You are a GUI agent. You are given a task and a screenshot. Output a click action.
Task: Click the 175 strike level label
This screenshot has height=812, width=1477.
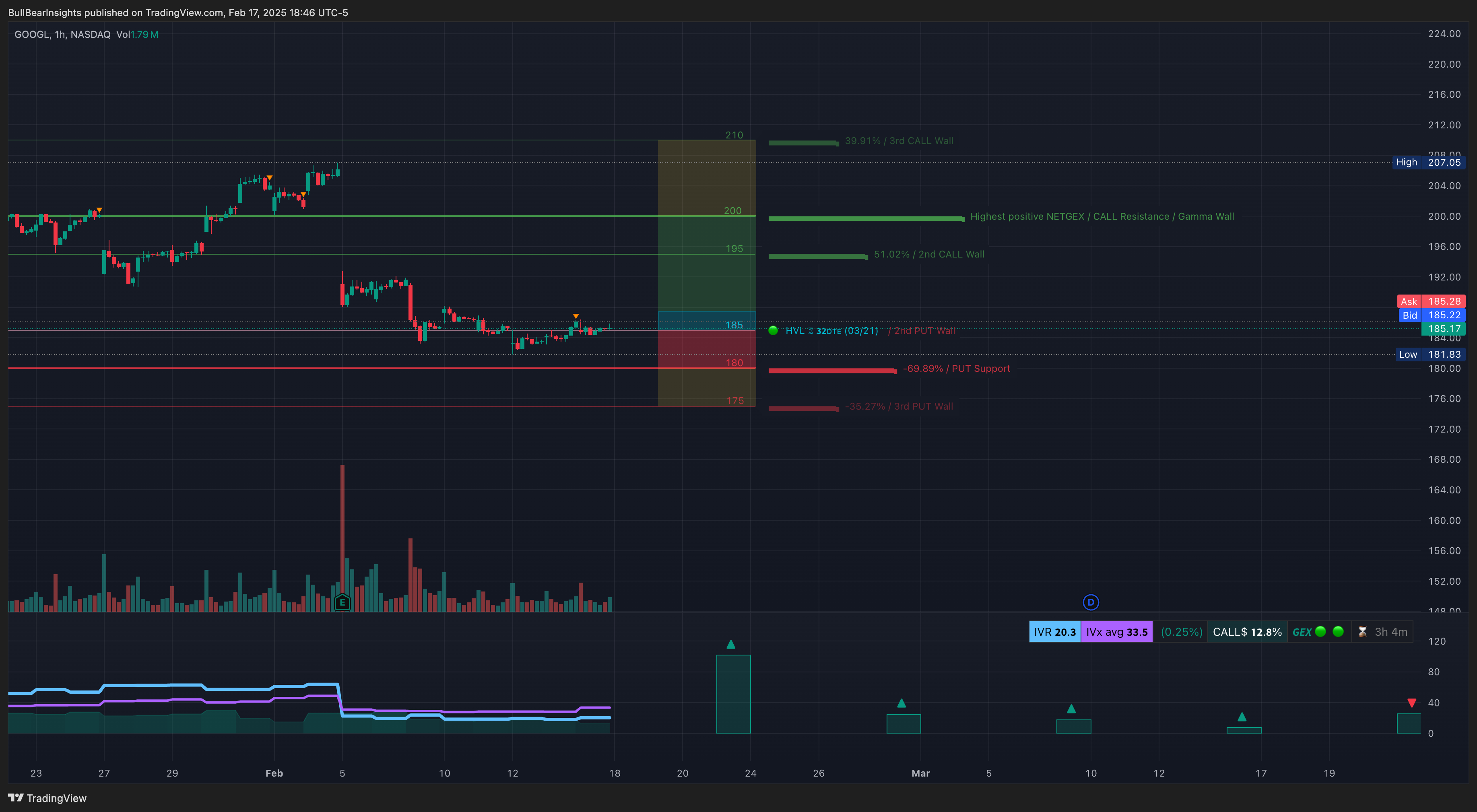point(735,400)
